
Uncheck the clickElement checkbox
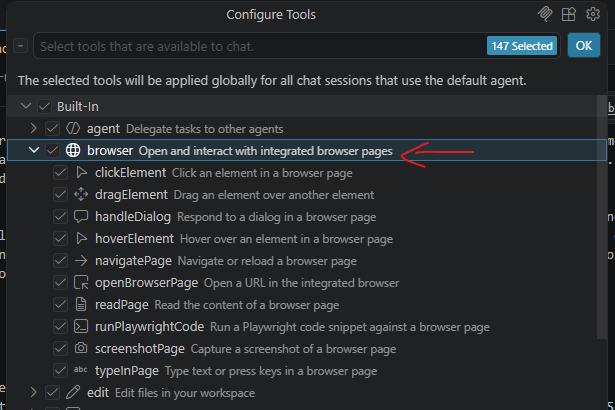coord(60,172)
